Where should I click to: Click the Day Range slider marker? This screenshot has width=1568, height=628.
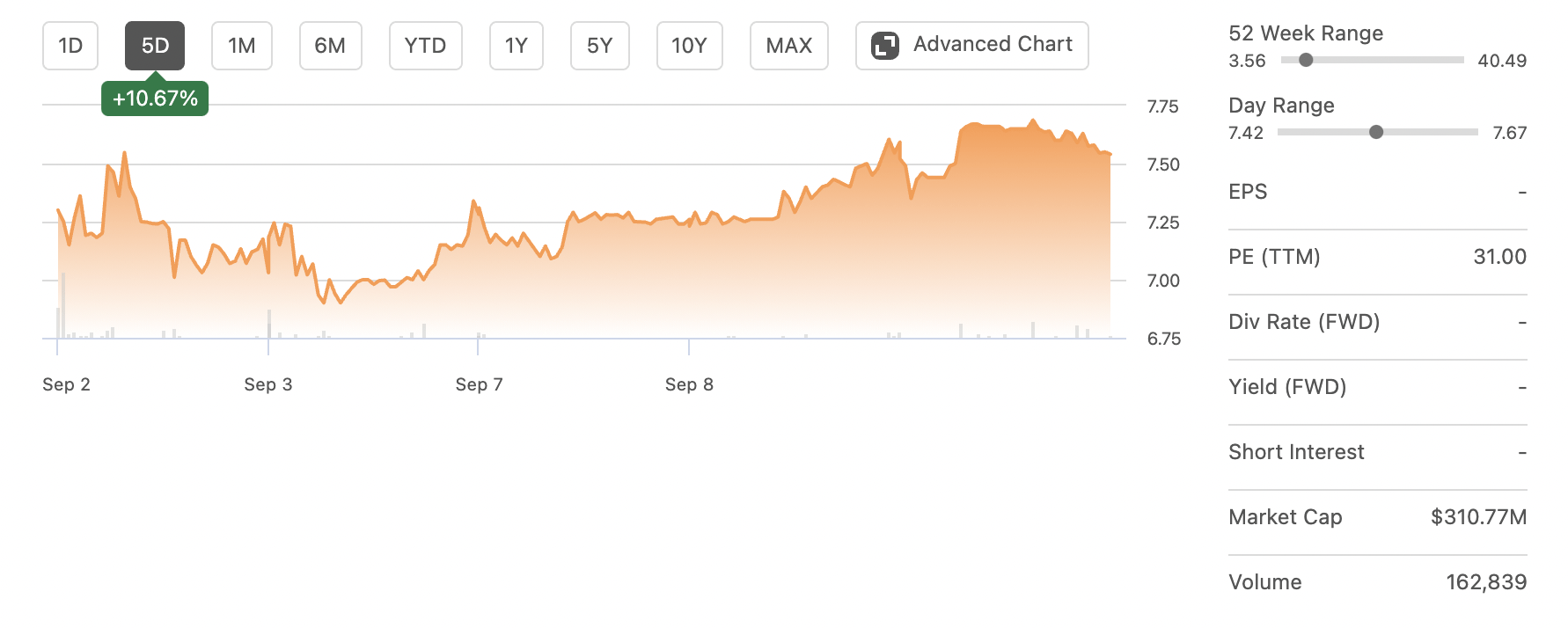point(1376,132)
